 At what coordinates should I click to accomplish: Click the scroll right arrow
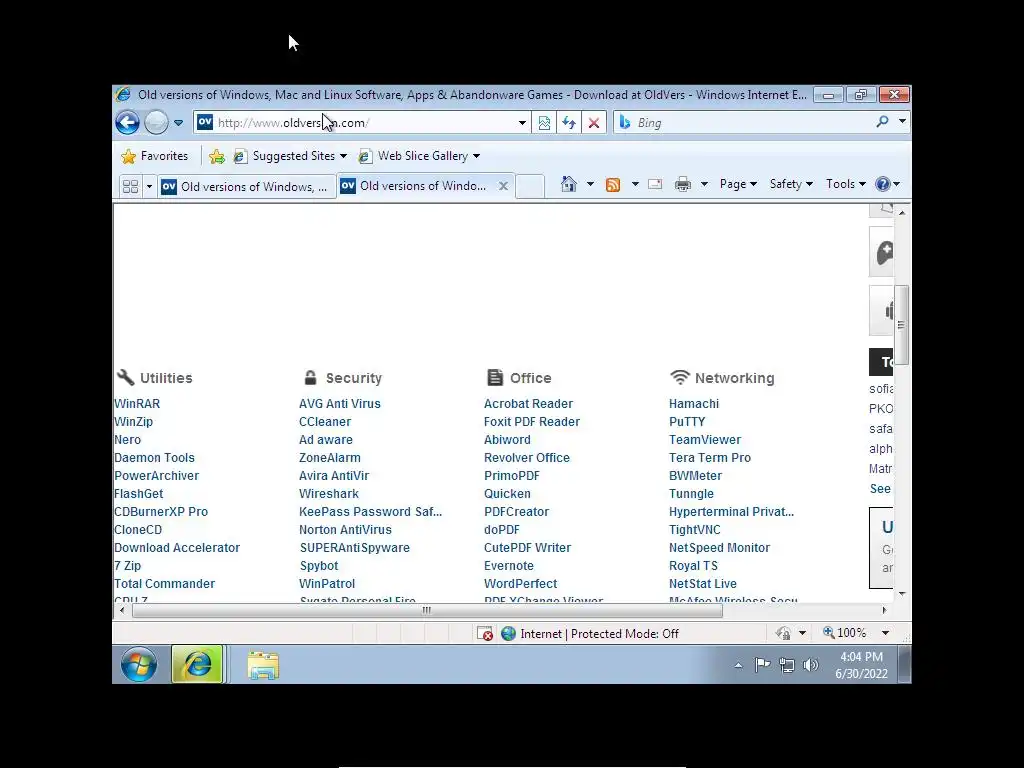884,611
